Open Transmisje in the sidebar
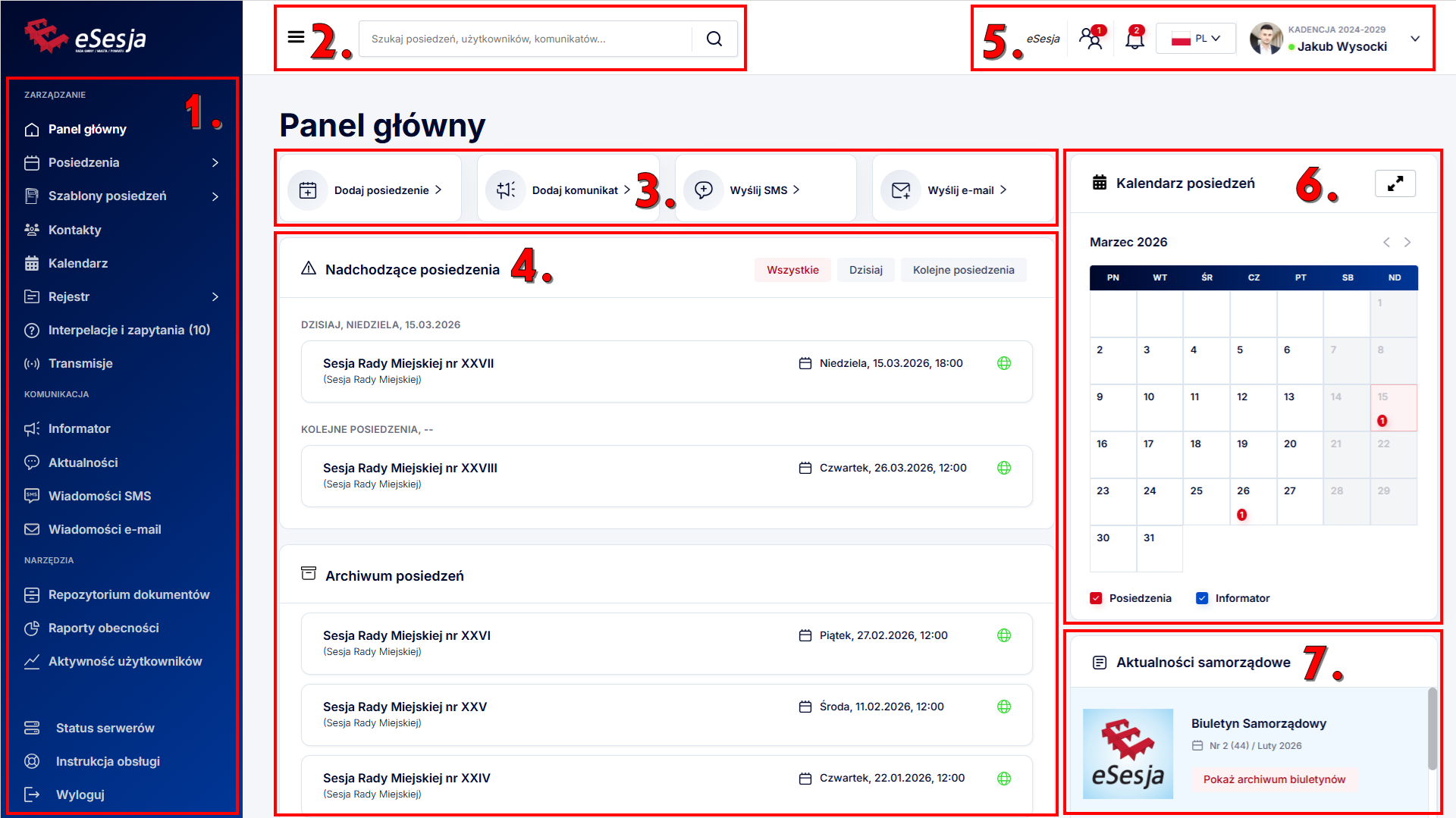 pos(80,363)
